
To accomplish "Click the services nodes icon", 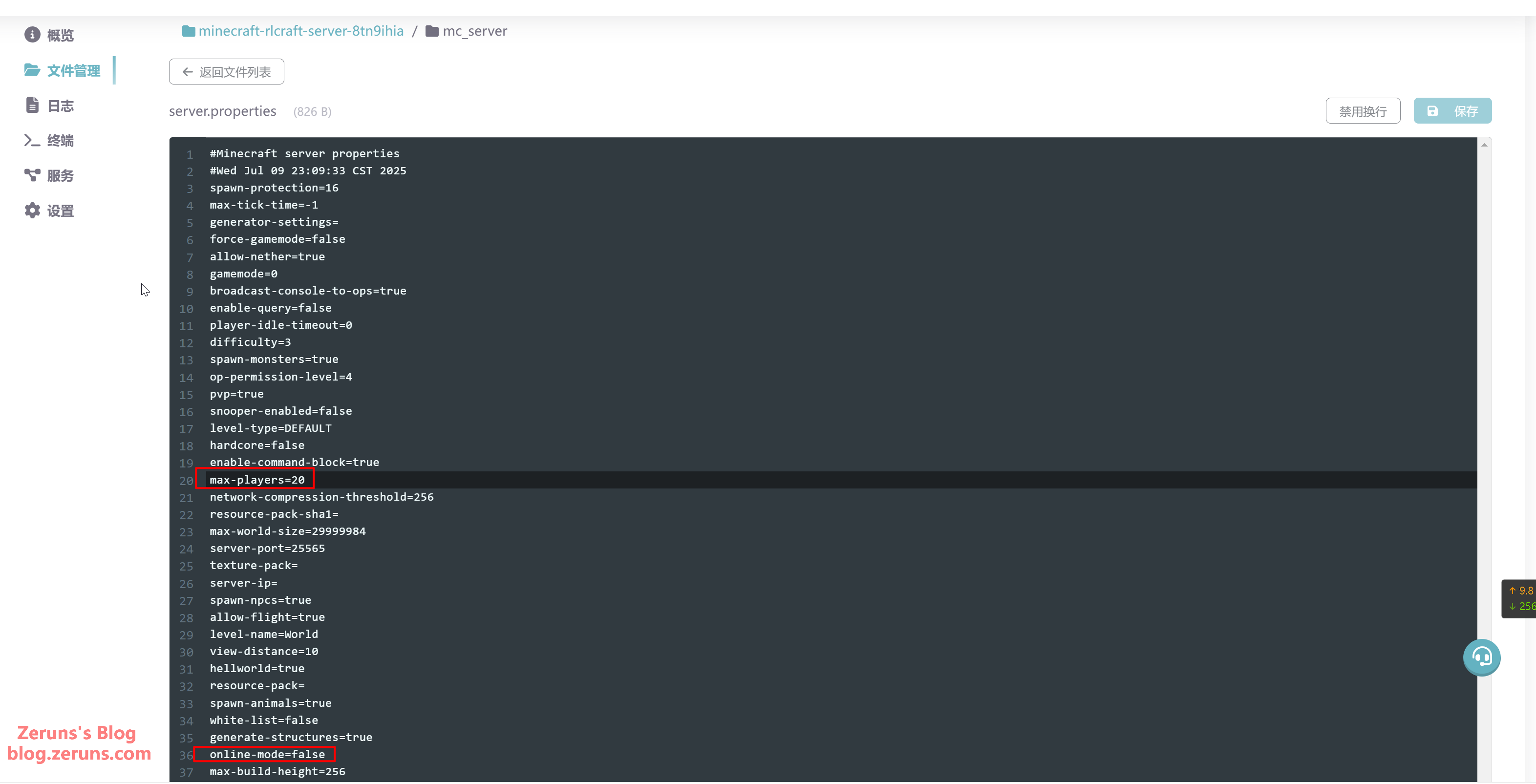I will pos(32,175).
